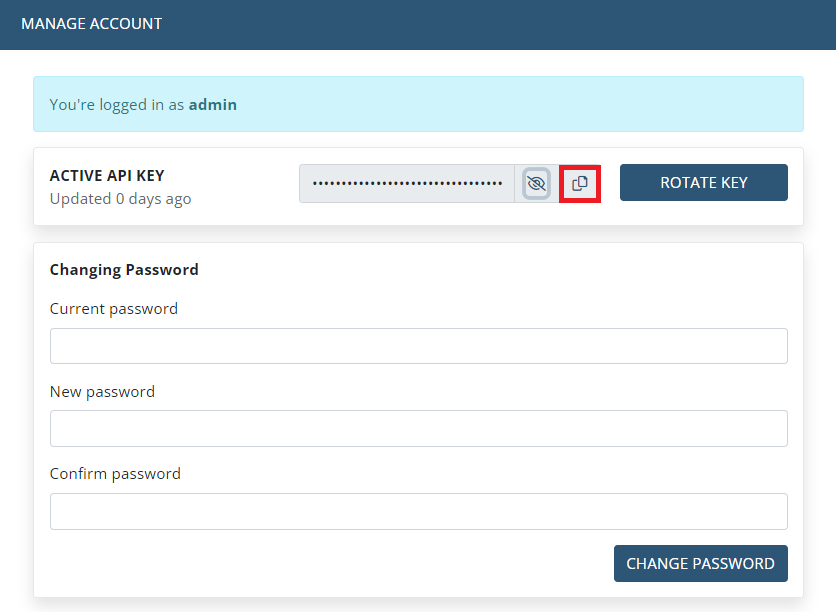Click the 'You're logged in as' text
Screen dimensions: 836x612
[117, 104]
